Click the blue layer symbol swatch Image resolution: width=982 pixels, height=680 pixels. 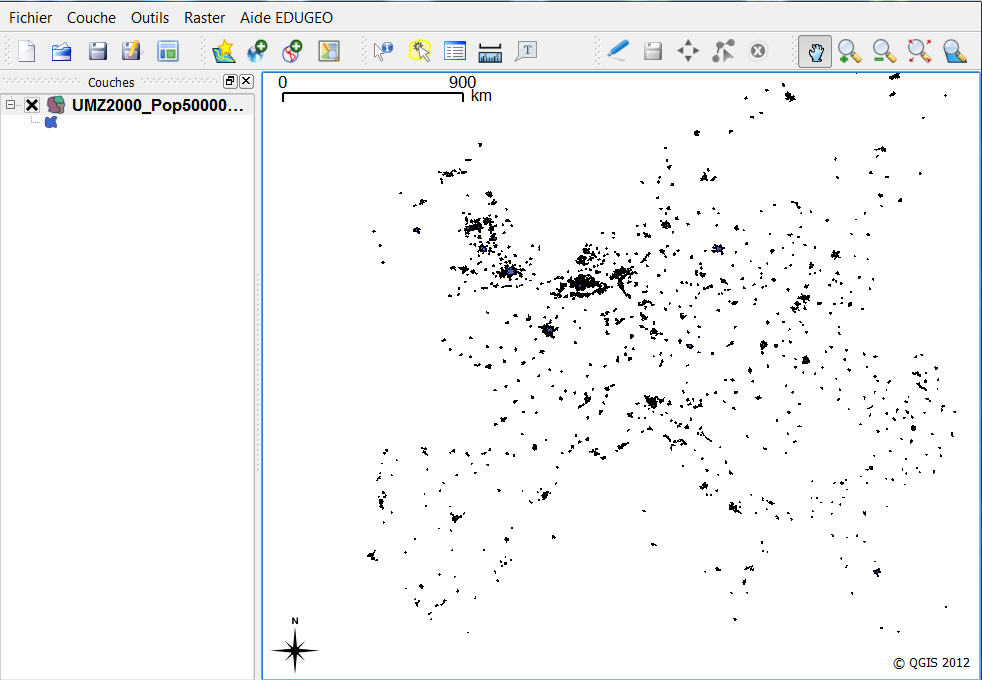coord(51,122)
